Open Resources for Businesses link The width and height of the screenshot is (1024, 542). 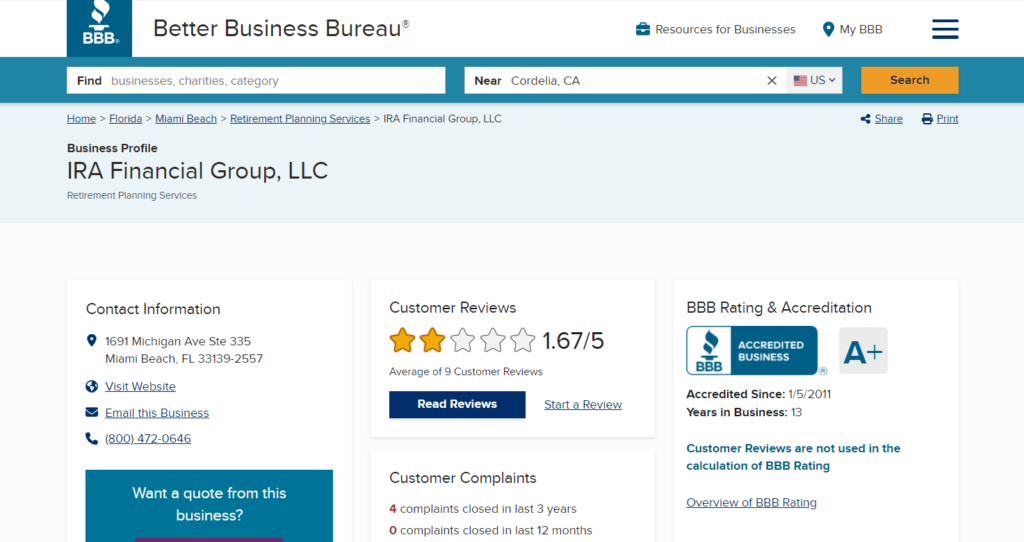coord(725,29)
